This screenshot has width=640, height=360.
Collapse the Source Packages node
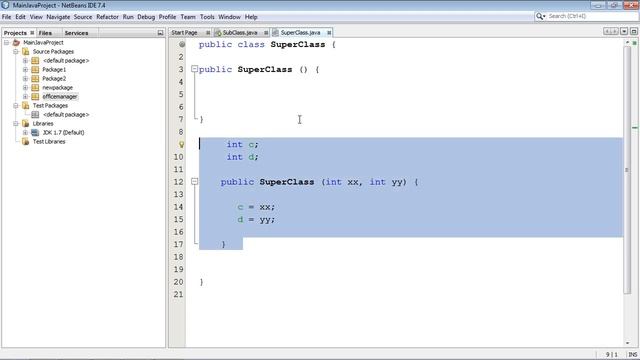coord(16,51)
